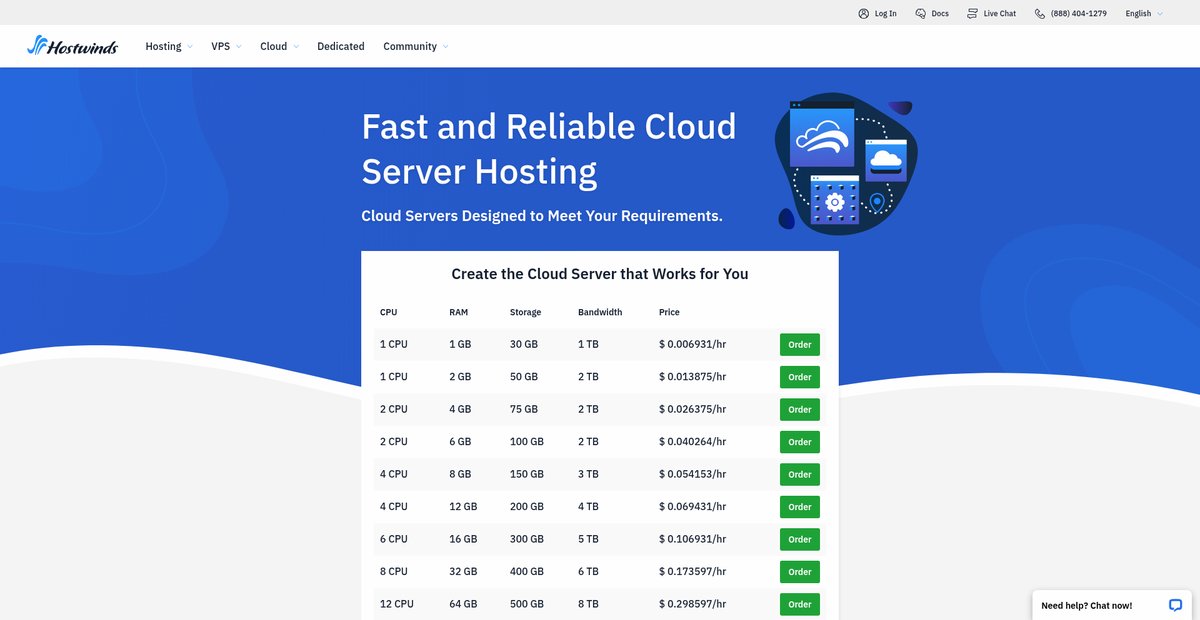Click the Hostwinds logo

pyautogui.click(x=72, y=46)
